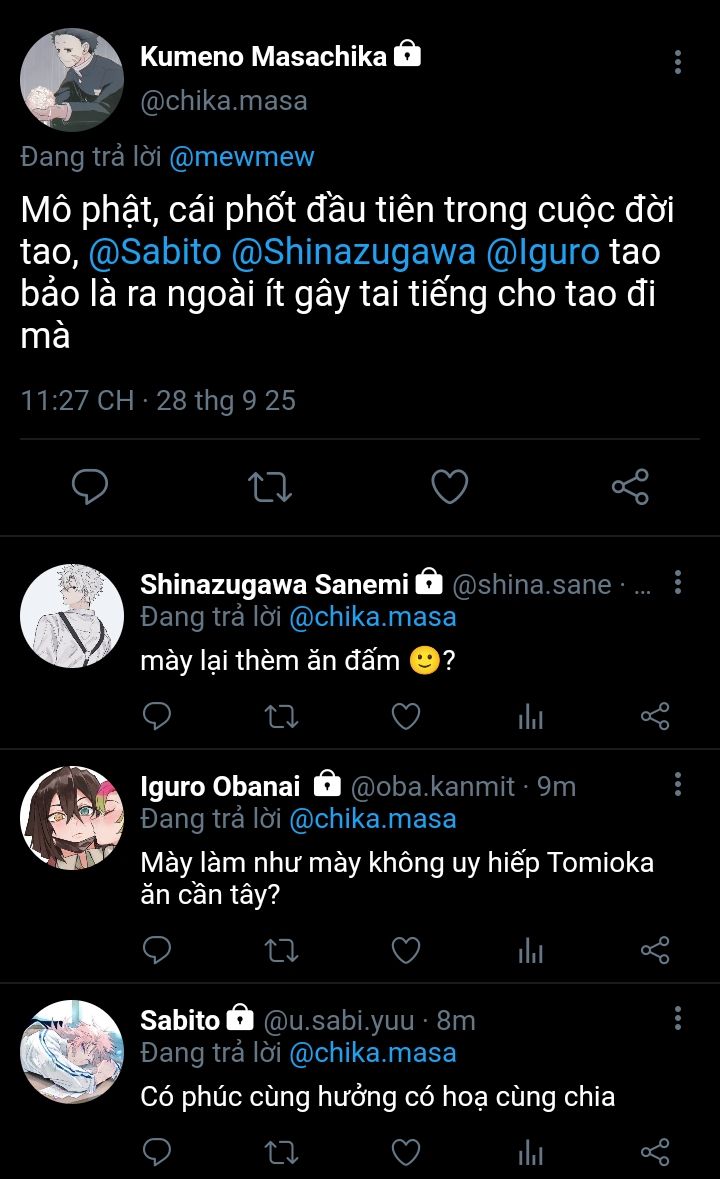View analytics for Sabito's reply
The image size is (720, 1179).
coord(530,1151)
